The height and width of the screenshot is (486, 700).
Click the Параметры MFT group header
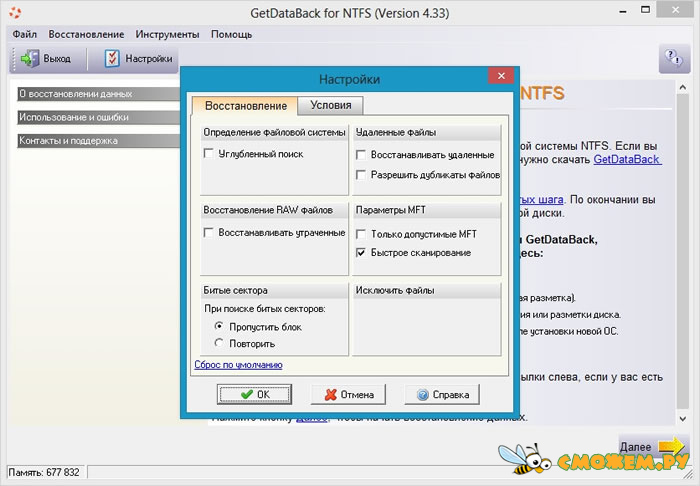pos(426,210)
